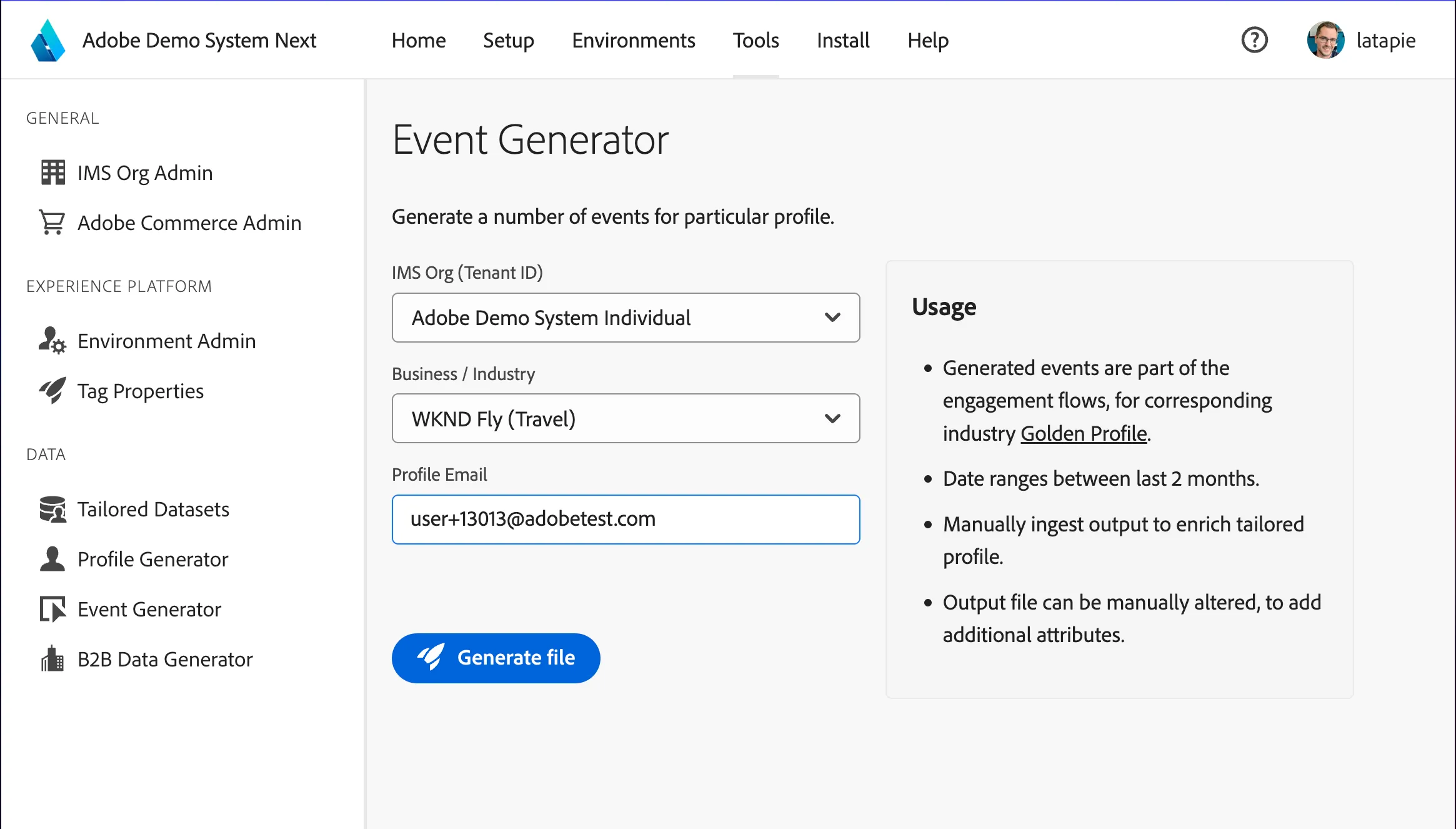
Task: Click the B2B Data Generator building icon
Action: (x=52, y=659)
